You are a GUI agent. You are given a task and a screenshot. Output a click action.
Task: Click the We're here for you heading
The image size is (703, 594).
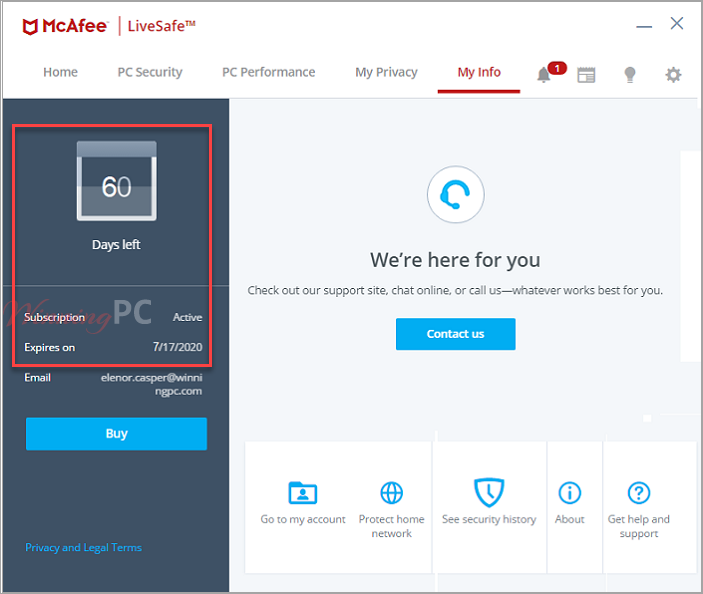click(x=456, y=260)
